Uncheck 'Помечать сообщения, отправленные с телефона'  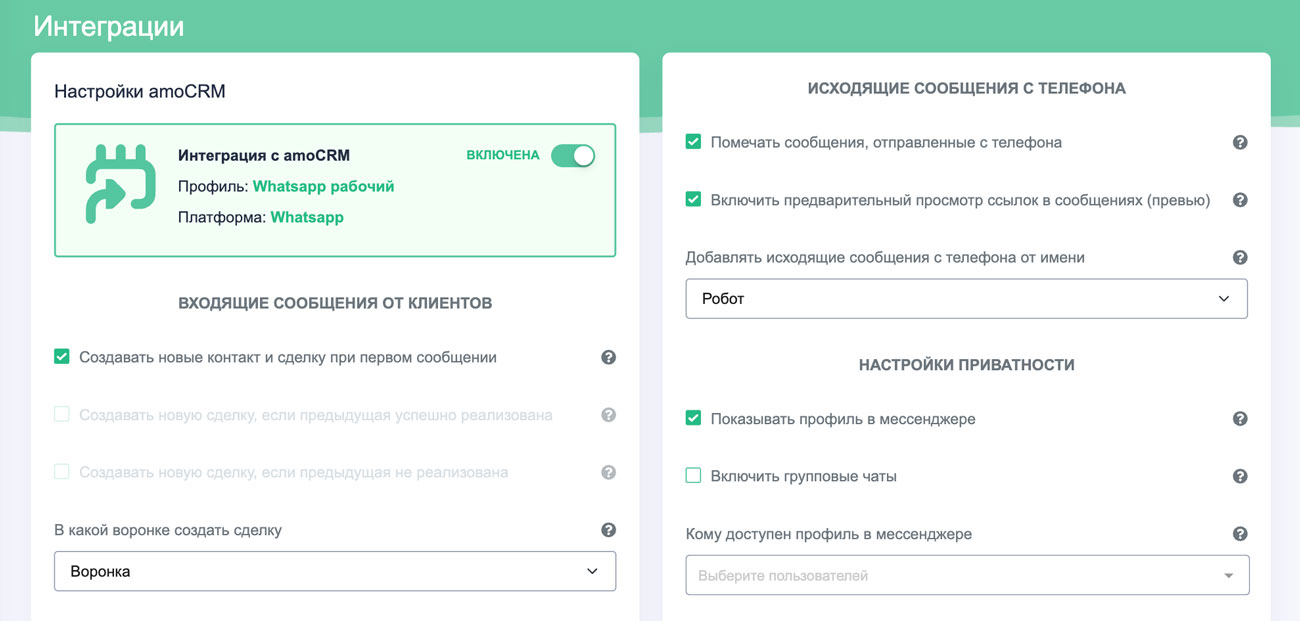coord(693,142)
